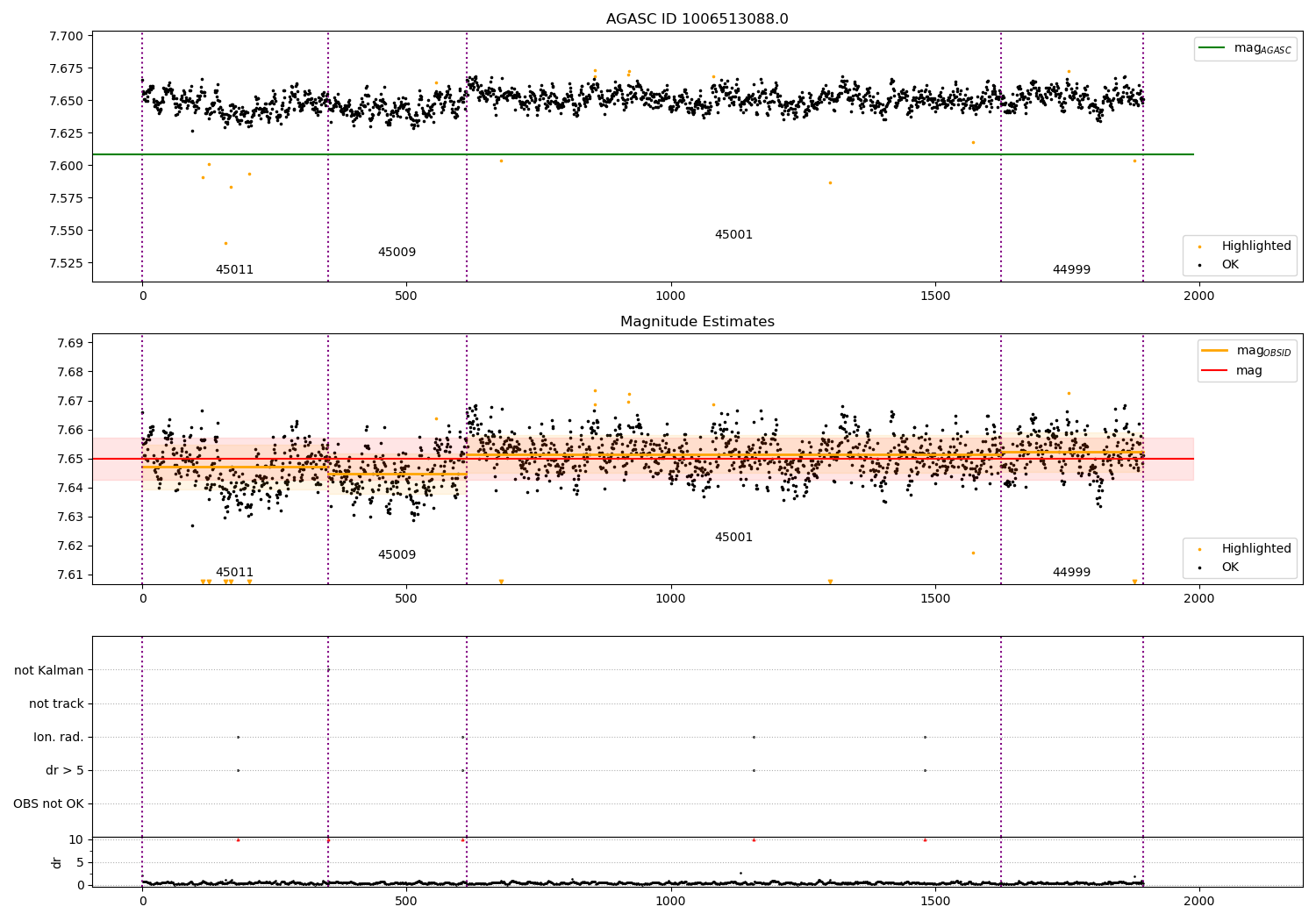Click obsid label 44999 in the top plot
Image resolution: width=1316 pixels, height=921 pixels.
click(1071, 269)
